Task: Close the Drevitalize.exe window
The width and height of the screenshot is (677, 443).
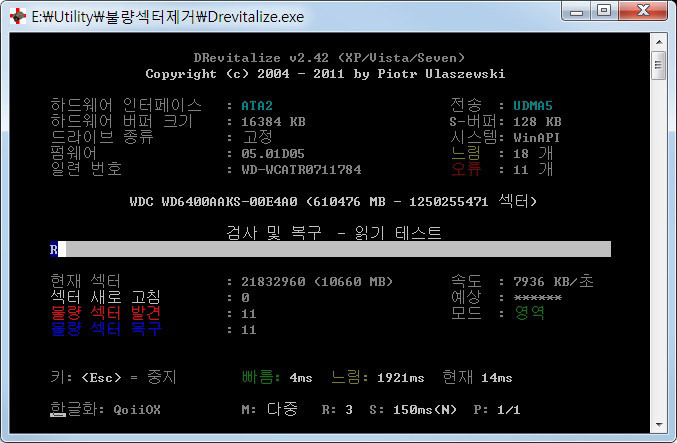Action: [x=643, y=10]
